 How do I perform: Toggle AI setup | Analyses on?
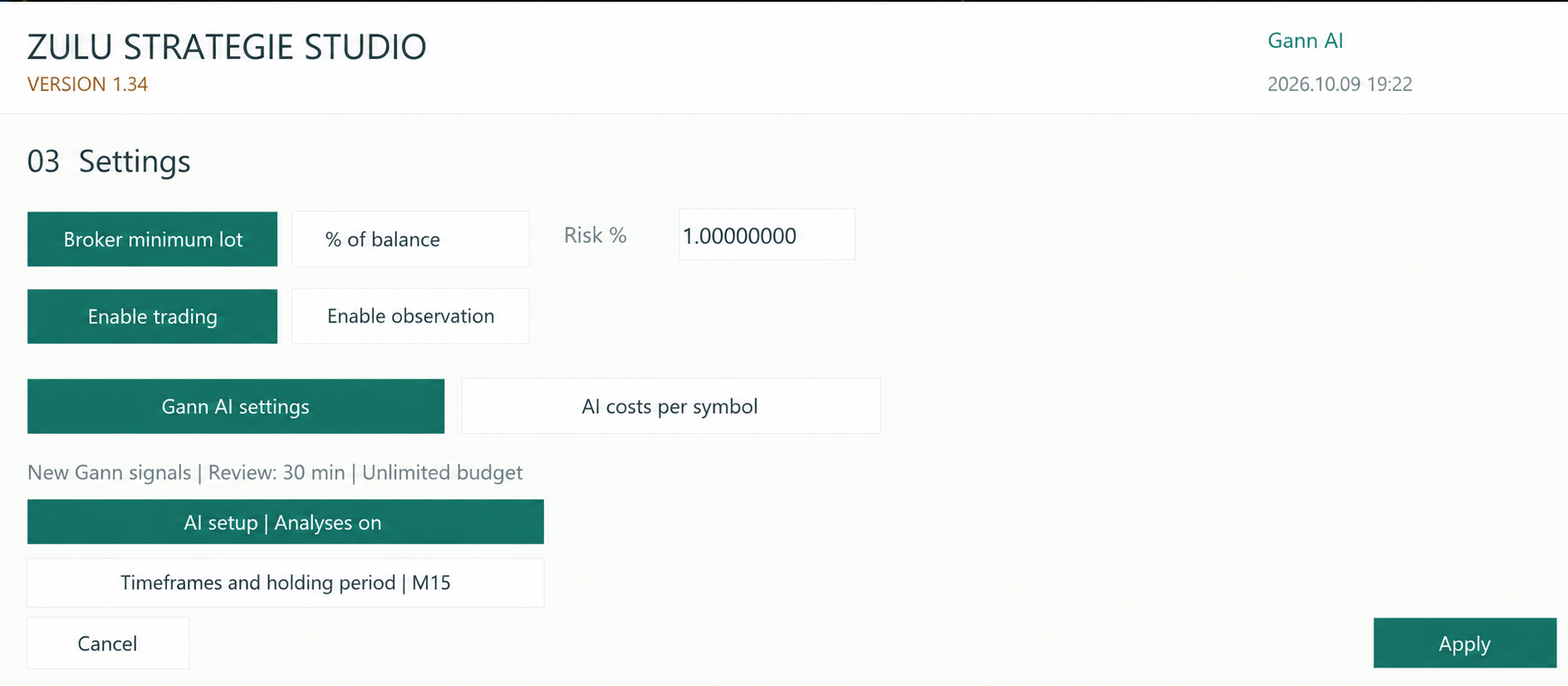285,522
